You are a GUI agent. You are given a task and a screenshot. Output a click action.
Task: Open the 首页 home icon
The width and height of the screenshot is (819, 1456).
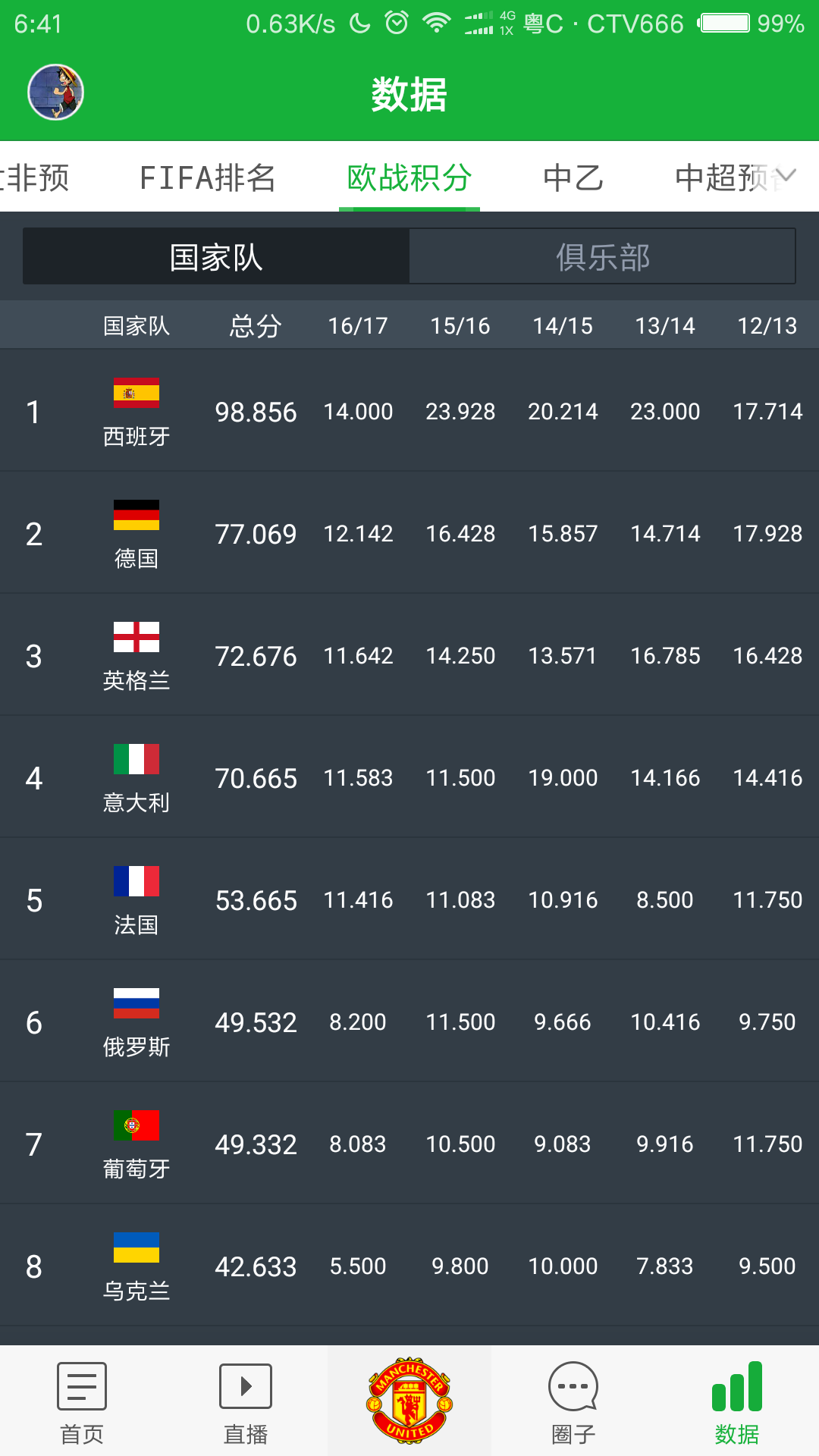coord(82,1386)
